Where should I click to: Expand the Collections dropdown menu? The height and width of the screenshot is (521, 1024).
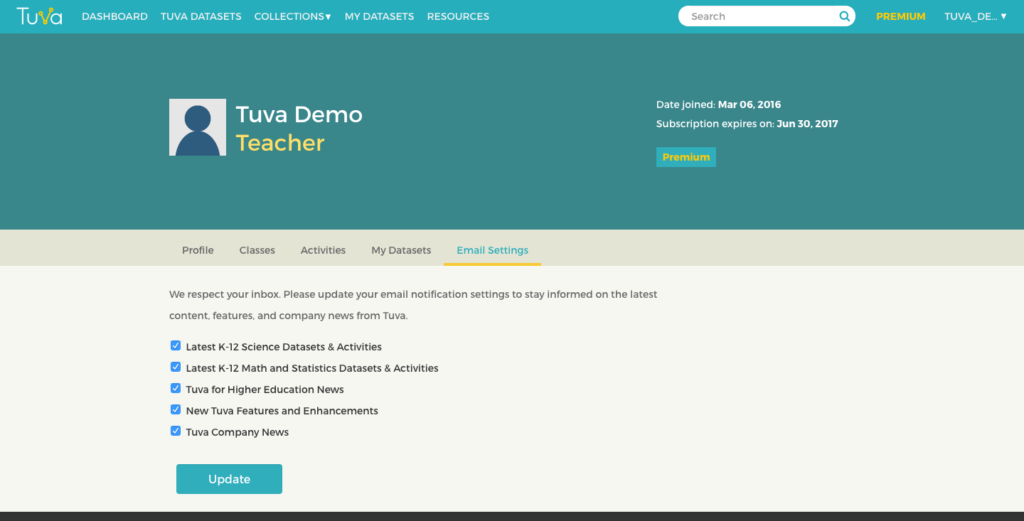[x=293, y=16]
